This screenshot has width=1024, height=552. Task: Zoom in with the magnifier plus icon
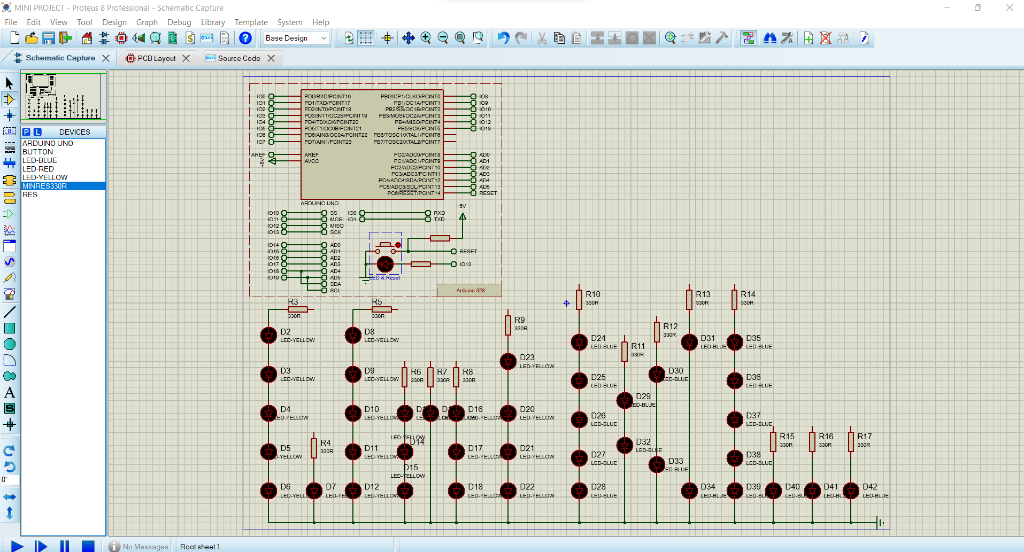coord(426,39)
